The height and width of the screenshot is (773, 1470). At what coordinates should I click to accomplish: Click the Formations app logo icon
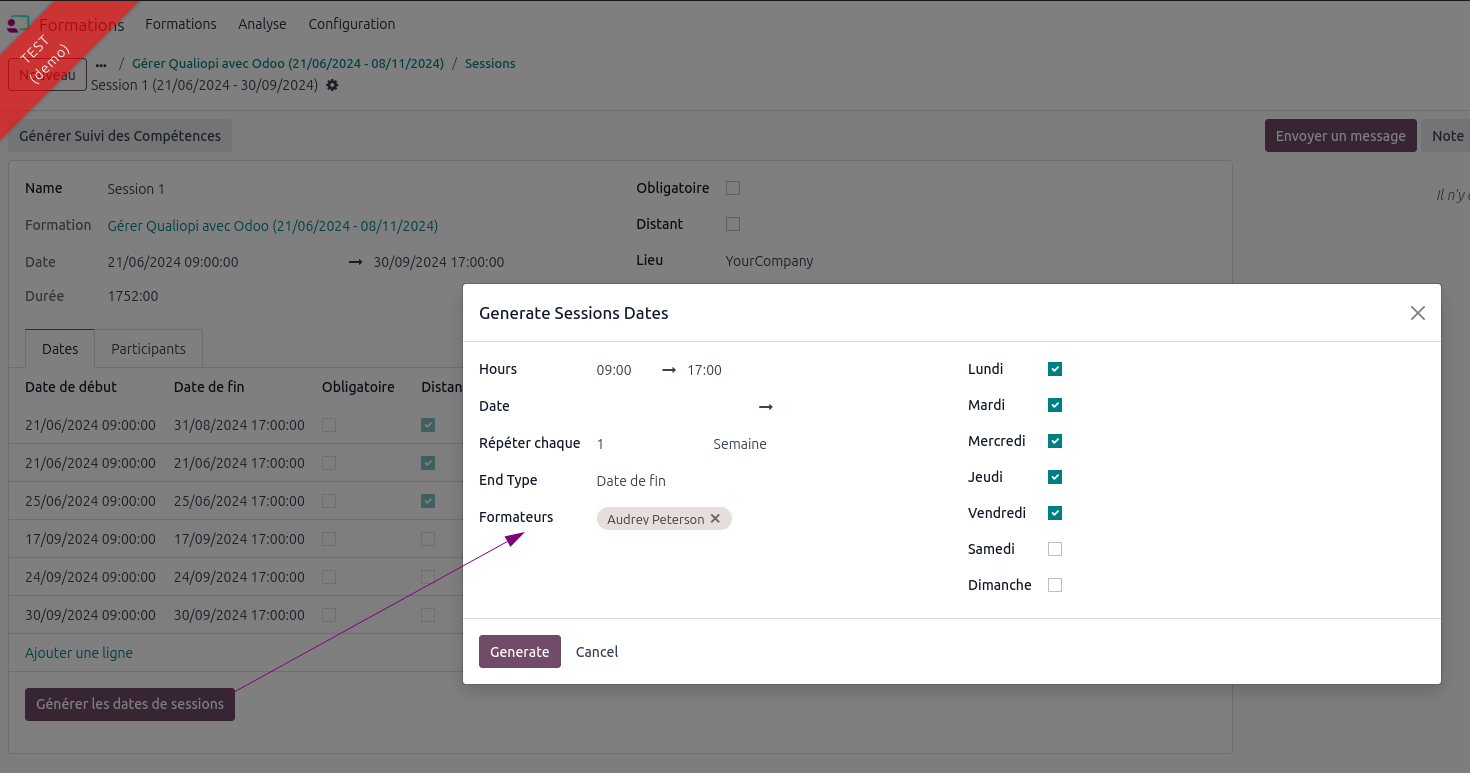coord(19,24)
